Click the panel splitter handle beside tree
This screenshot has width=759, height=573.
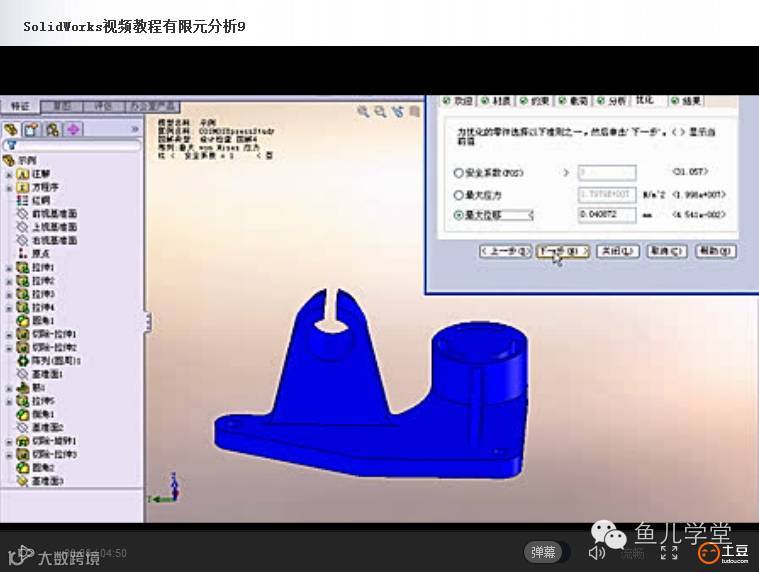[147, 321]
